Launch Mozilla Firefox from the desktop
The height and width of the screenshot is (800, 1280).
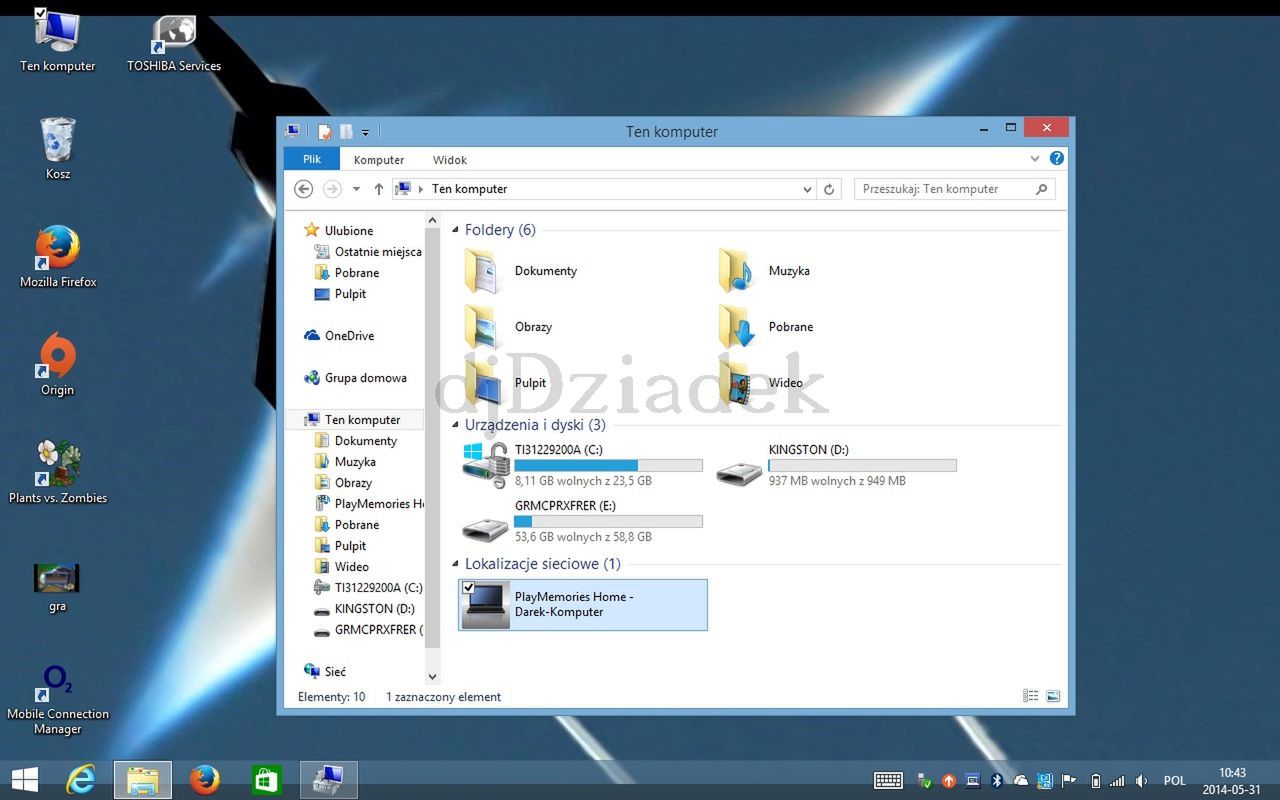click(x=58, y=257)
